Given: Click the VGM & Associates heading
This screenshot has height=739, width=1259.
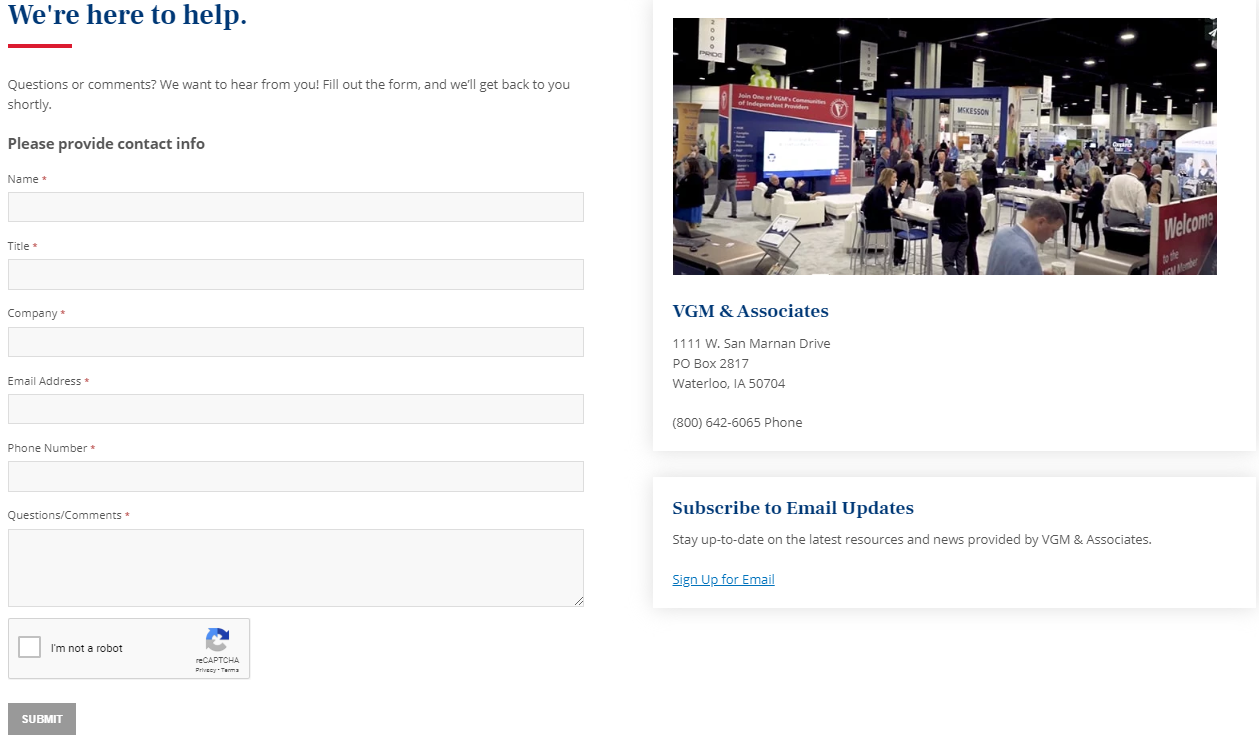Looking at the screenshot, I should [x=750, y=311].
